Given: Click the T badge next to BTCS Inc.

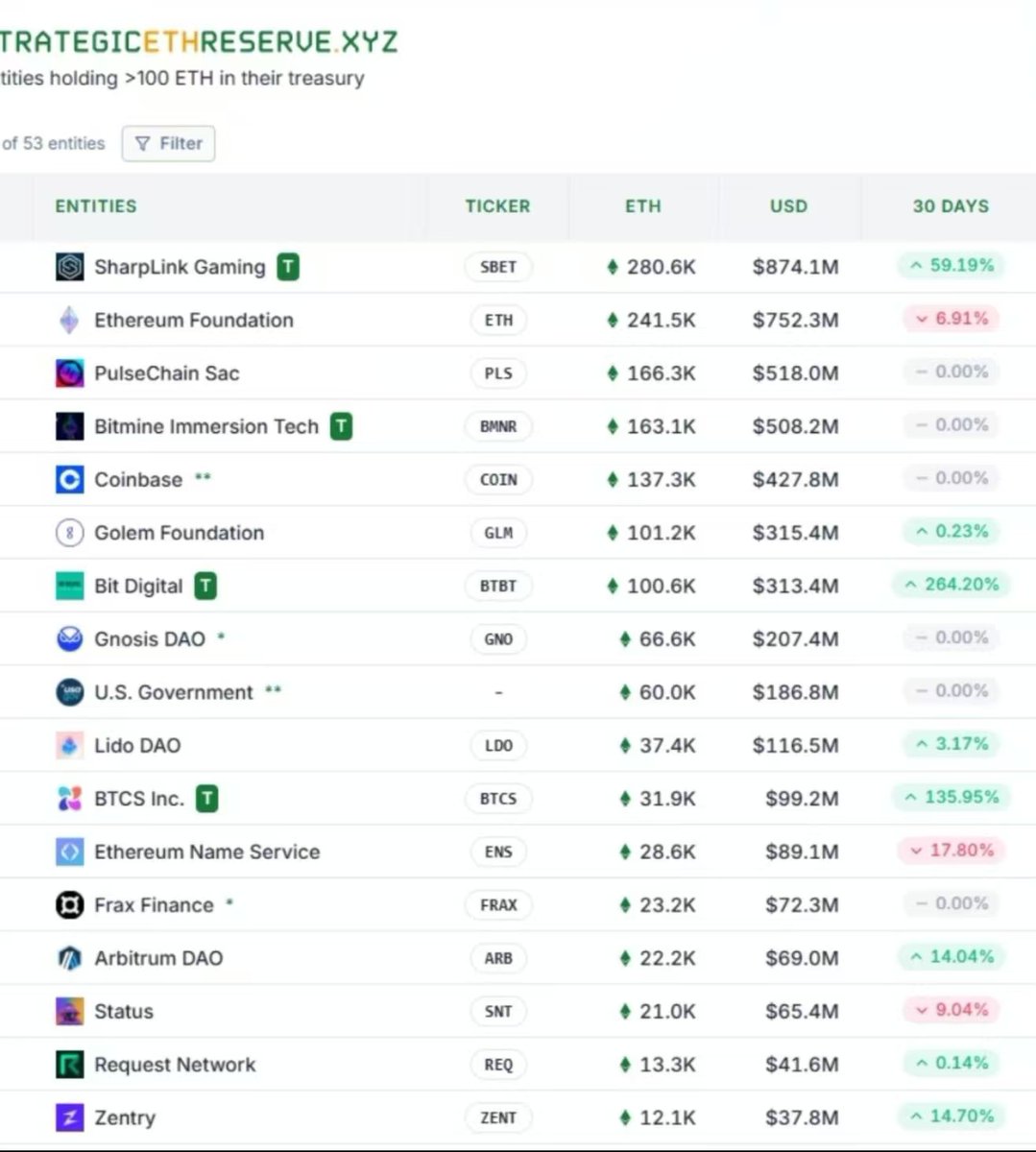Looking at the screenshot, I should tap(207, 799).
